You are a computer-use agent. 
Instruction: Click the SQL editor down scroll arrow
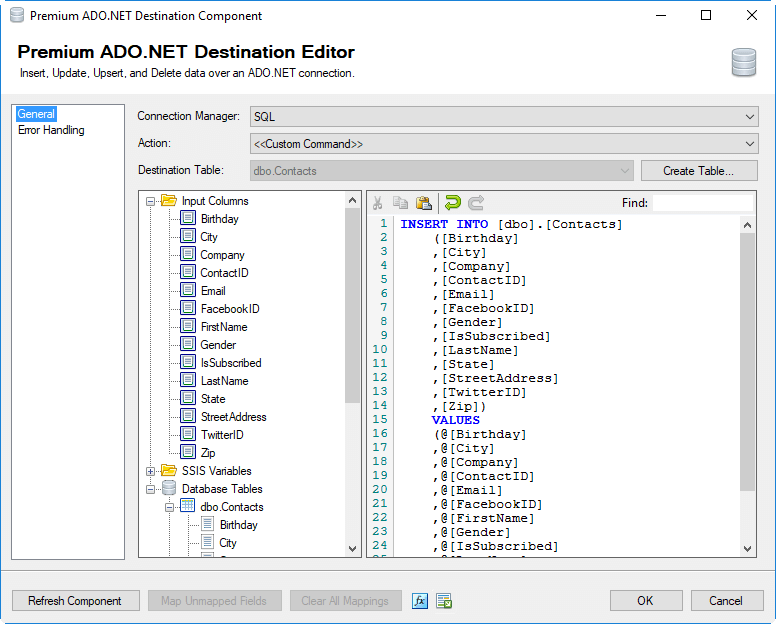coord(747,548)
